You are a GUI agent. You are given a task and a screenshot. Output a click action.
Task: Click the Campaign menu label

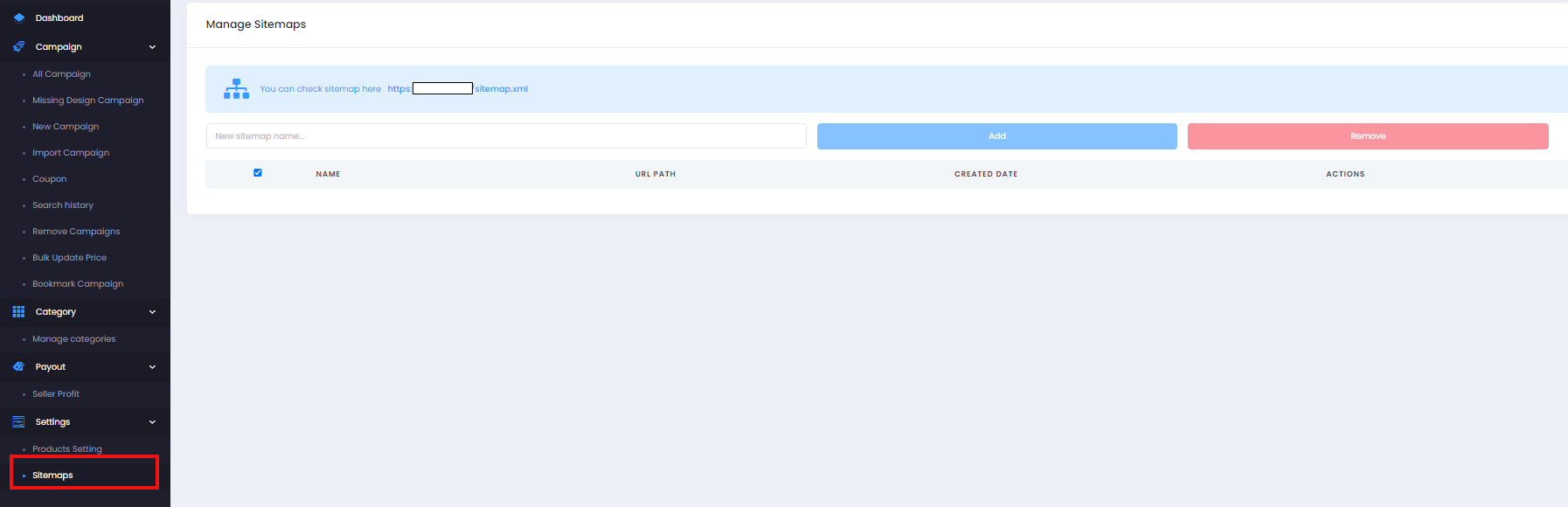coord(59,47)
